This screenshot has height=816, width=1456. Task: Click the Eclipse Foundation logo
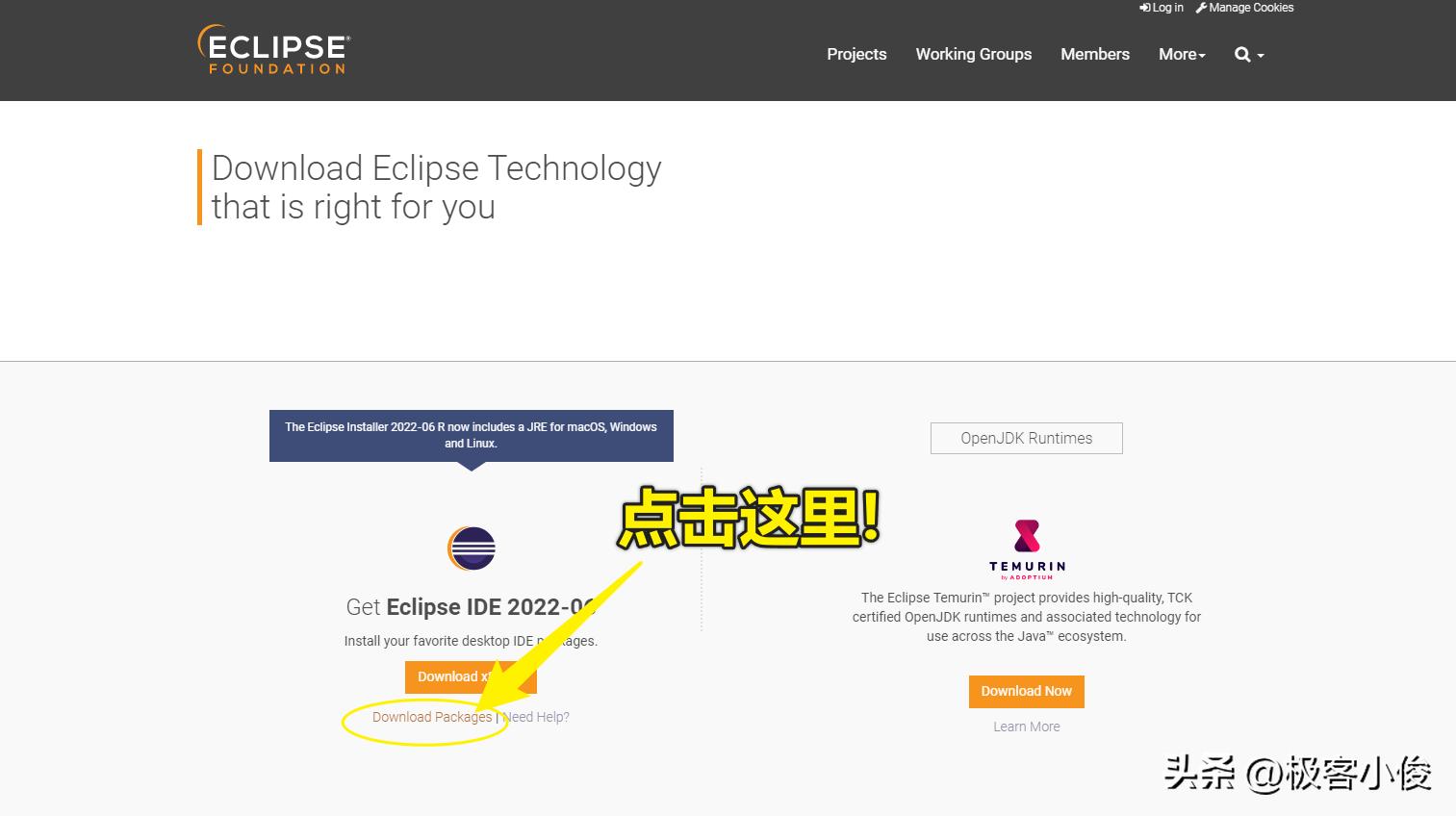point(272,50)
